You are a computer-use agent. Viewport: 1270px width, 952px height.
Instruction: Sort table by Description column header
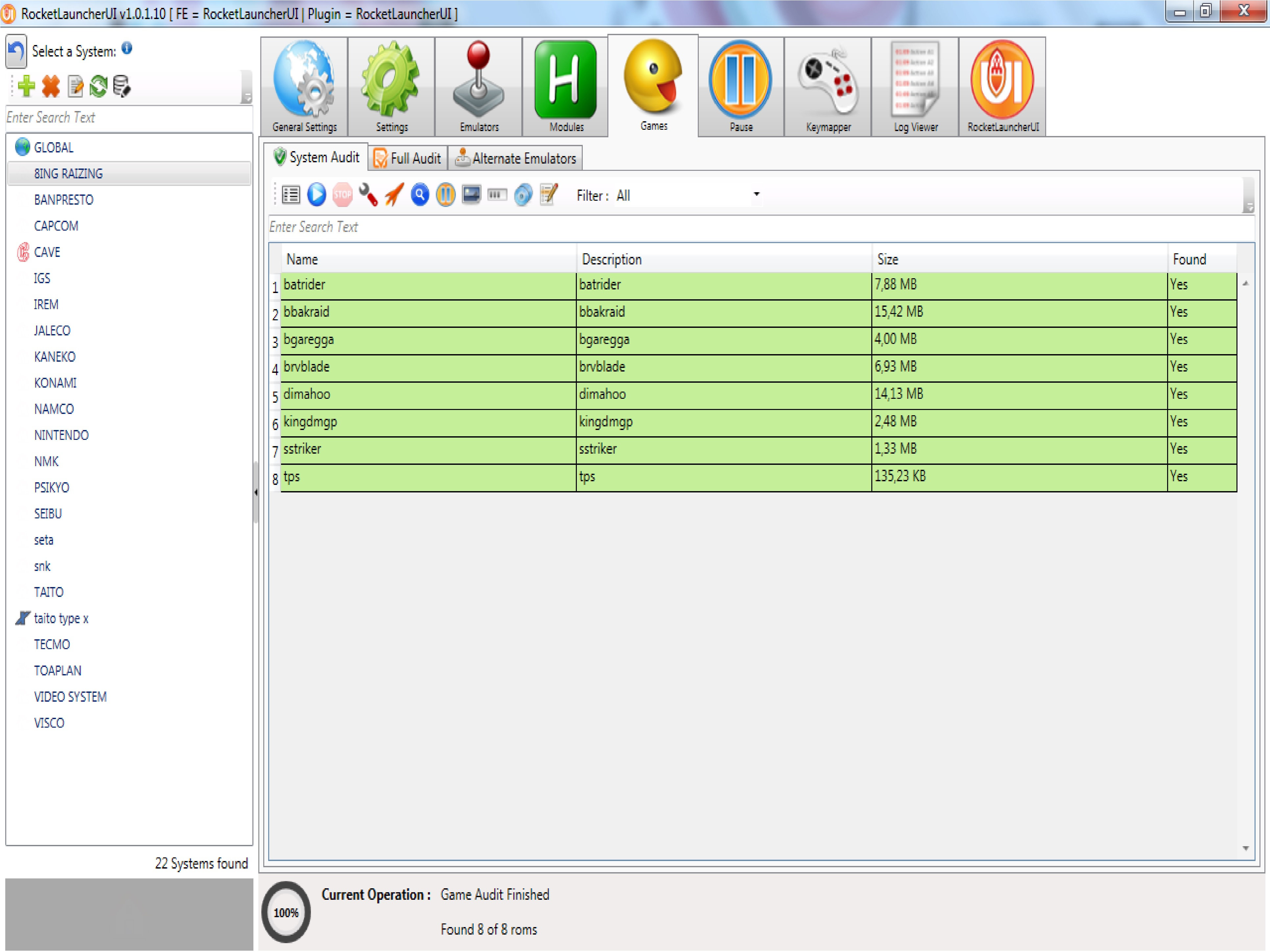[x=724, y=260]
